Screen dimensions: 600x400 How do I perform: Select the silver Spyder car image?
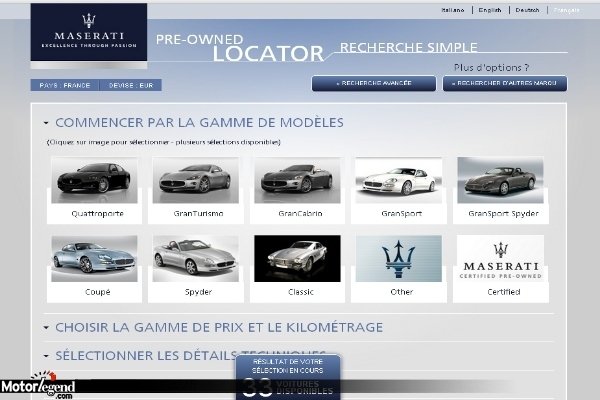(x=196, y=259)
